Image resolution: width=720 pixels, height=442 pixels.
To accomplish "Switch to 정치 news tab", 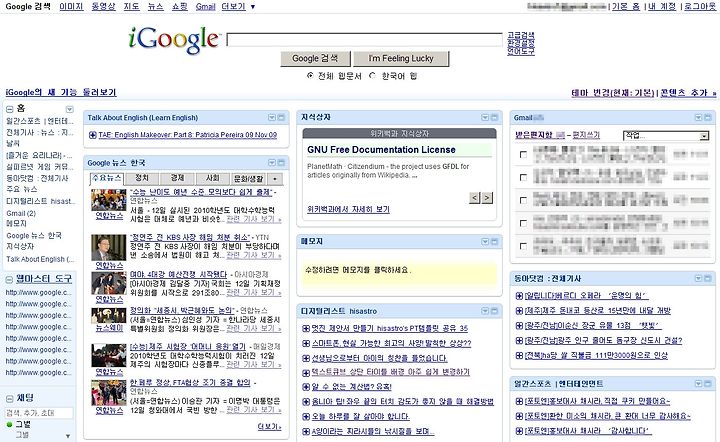I will (x=142, y=179).
